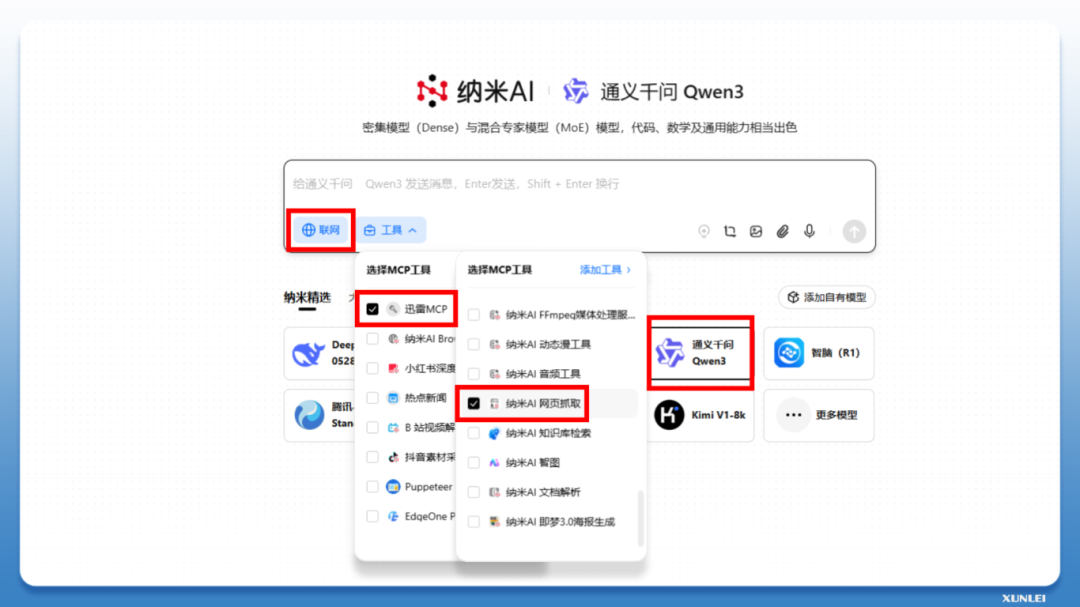This screenshot has height=607, width=1080.
Task: Select 通义千问 Qwen3 model card
Action: click(700, 353)
